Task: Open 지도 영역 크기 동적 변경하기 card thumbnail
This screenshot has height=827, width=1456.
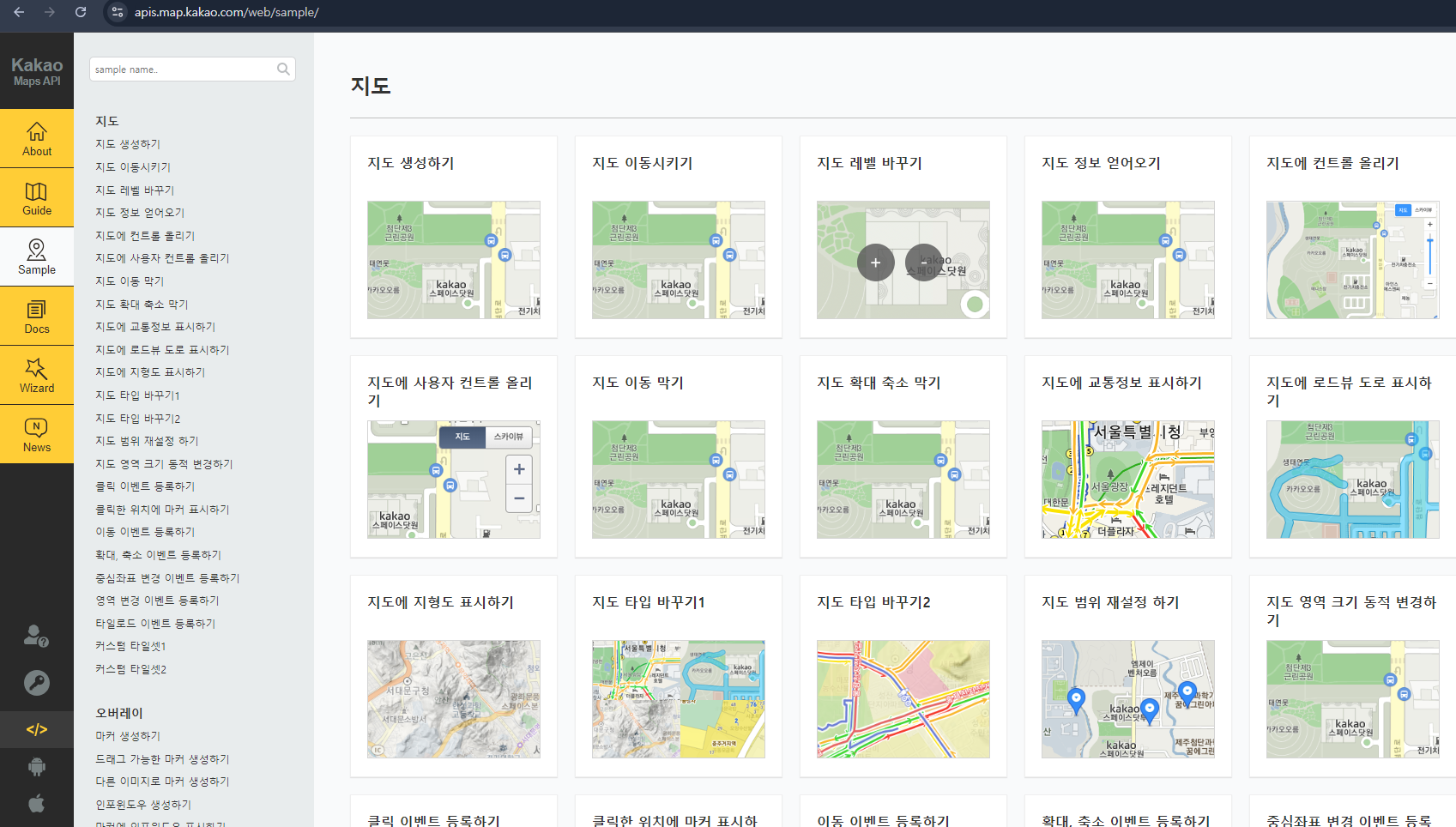Action: 1353,699
